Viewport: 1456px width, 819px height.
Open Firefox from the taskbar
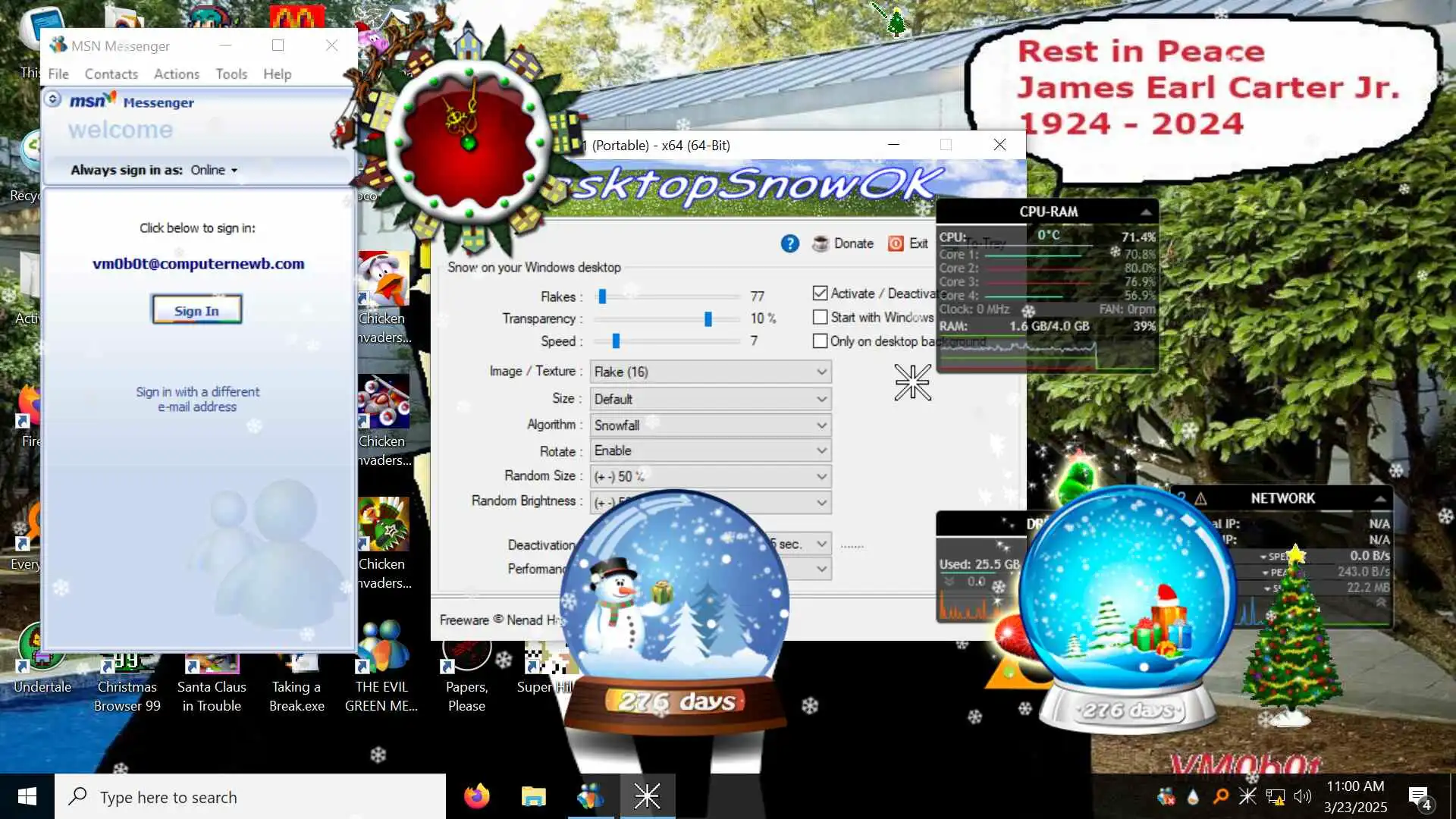pyautogui.click(x=477, y=796)
